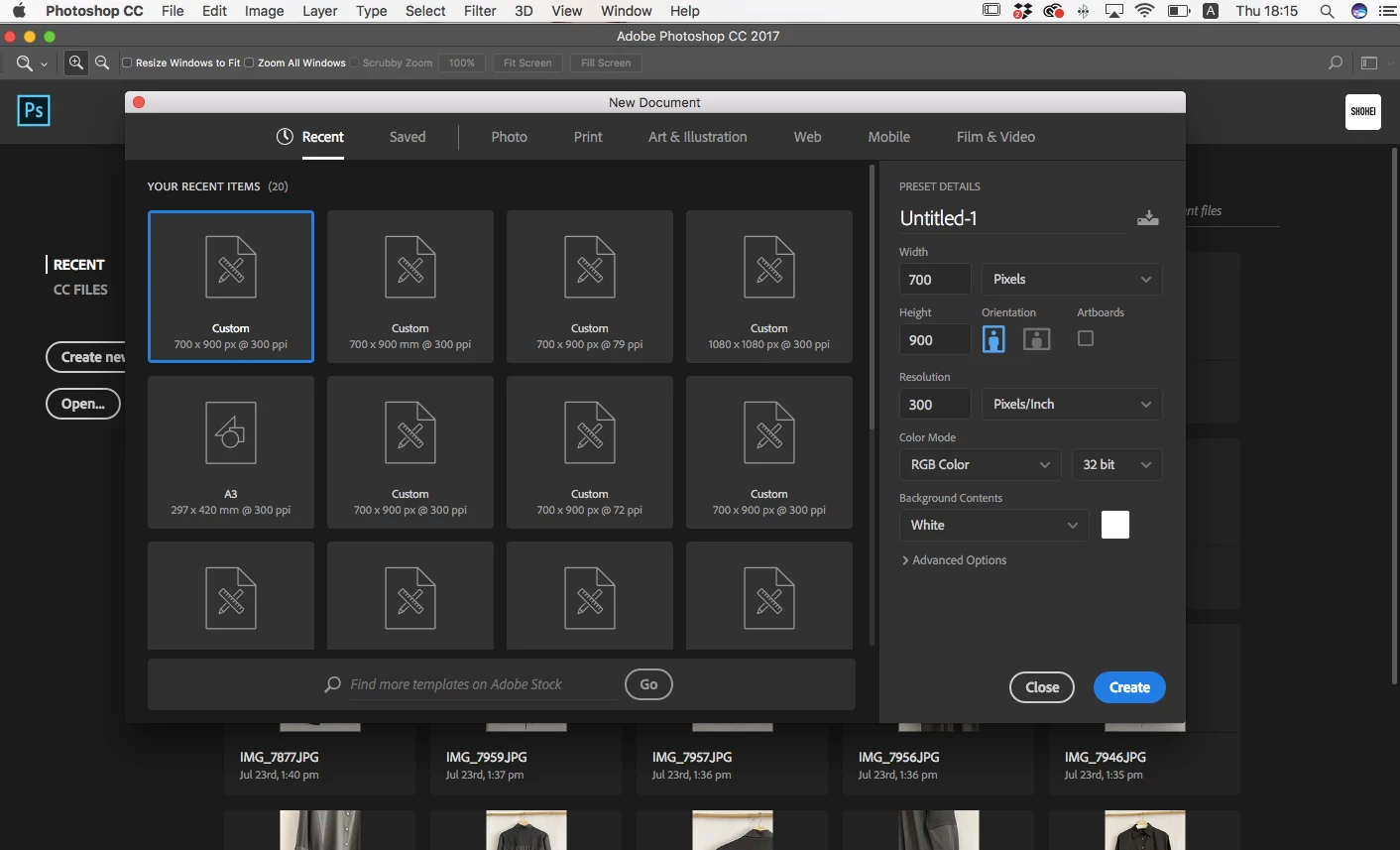The width and height of the screenshot is (1400, 850).
Task: Select RECENT in start sidebar
Action: (78, 265)
